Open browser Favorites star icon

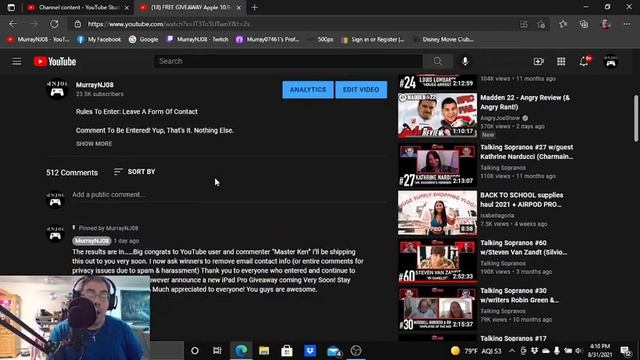click(563, 24)
